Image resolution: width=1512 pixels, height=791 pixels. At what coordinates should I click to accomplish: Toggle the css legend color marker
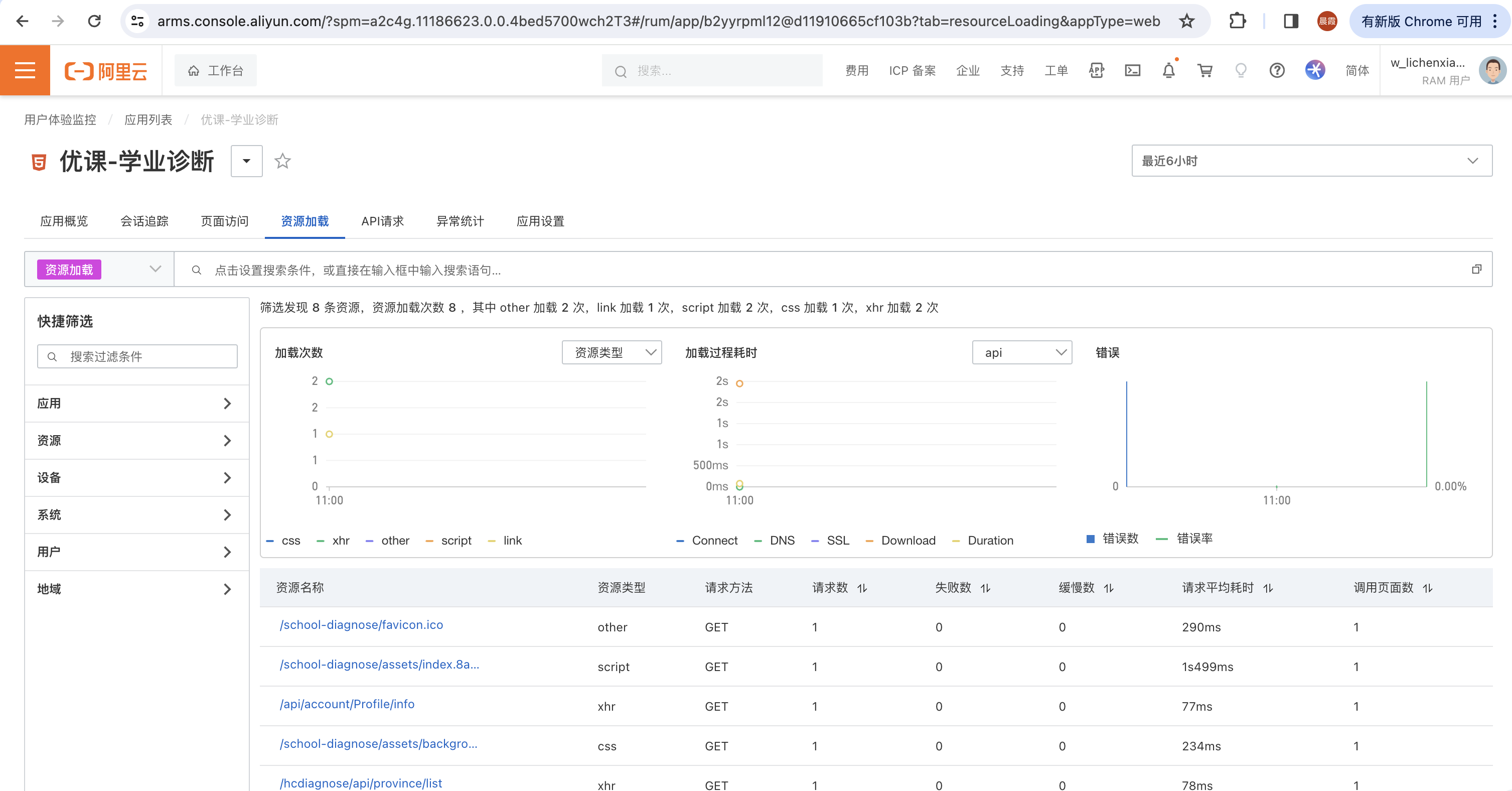click(270, 541)
